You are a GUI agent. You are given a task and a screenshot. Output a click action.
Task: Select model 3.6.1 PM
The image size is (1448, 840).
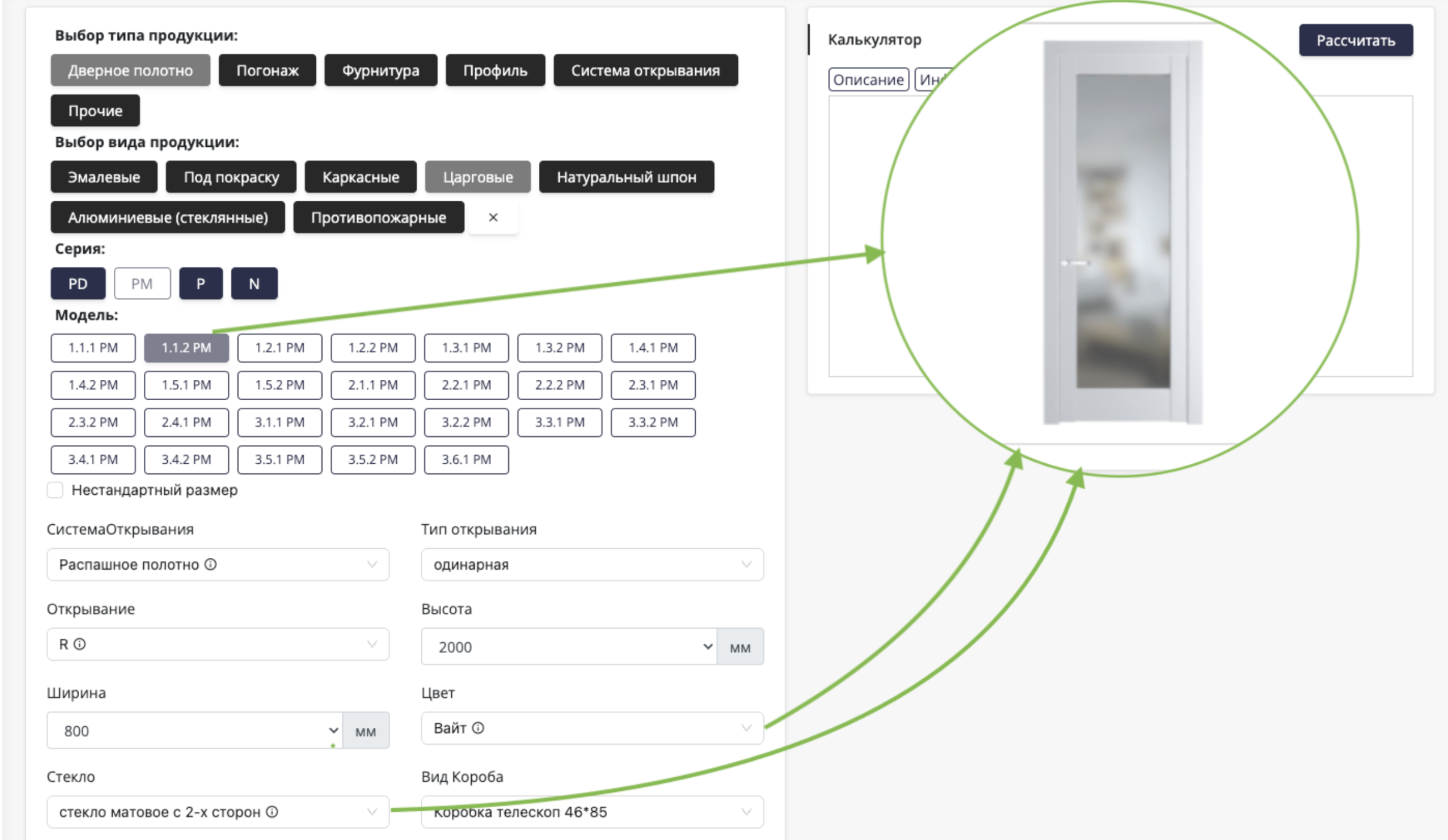tap(466, 460)
